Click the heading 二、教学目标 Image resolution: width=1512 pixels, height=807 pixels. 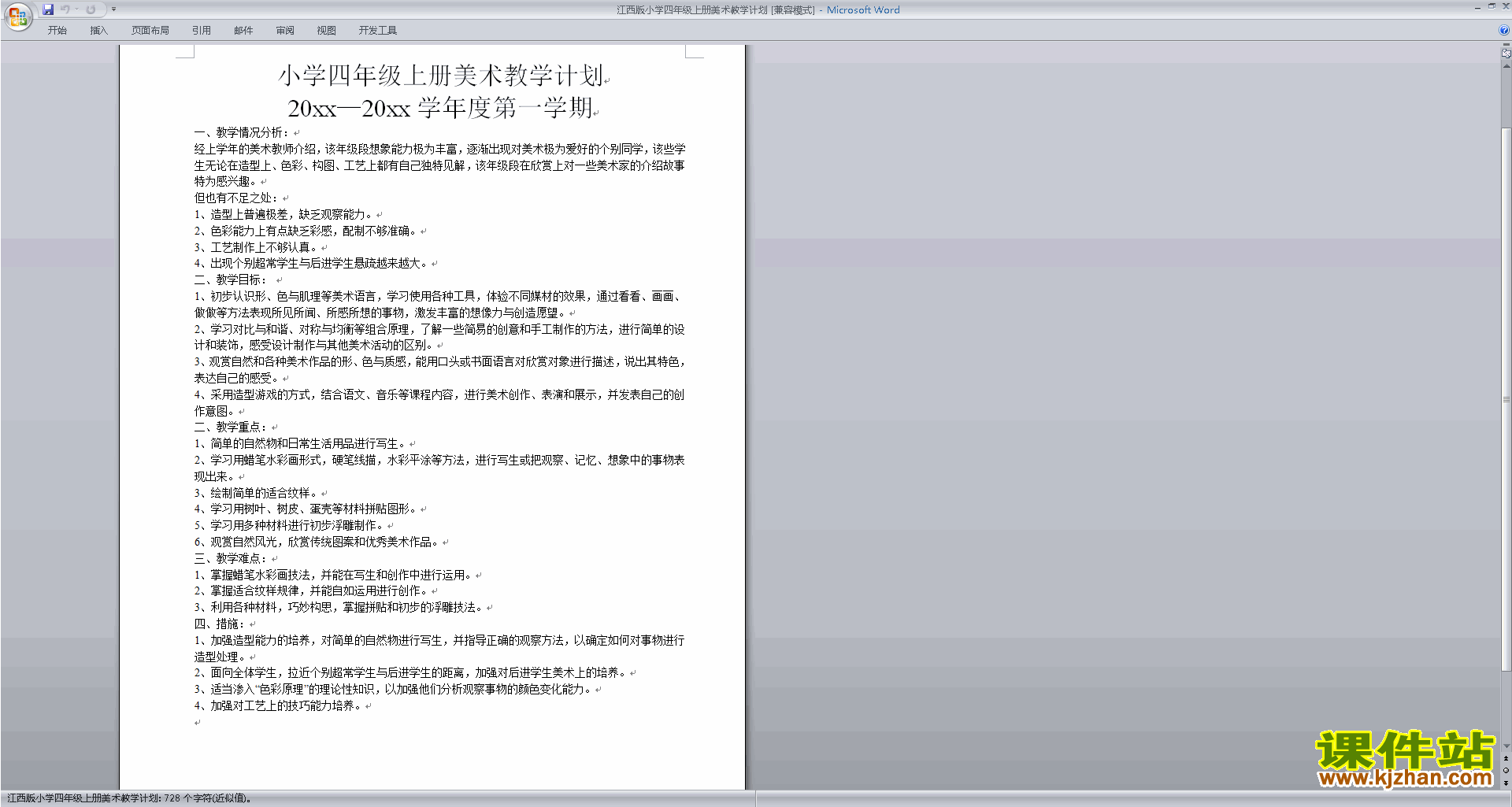point(231,279)
